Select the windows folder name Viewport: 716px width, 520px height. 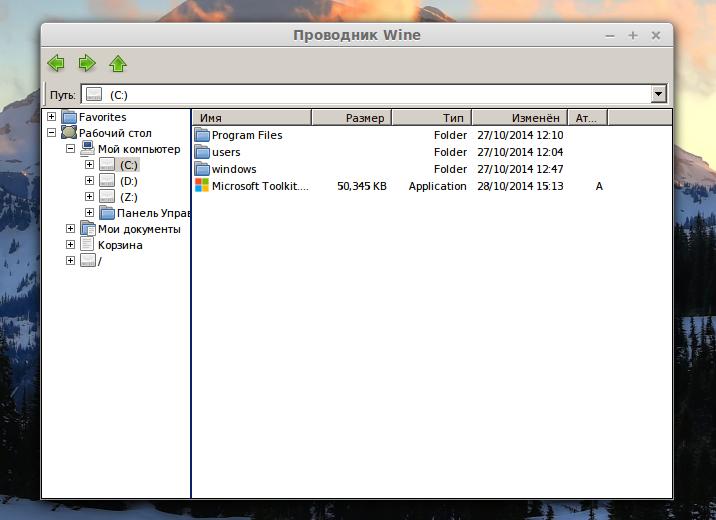click(x=234, y=169)
